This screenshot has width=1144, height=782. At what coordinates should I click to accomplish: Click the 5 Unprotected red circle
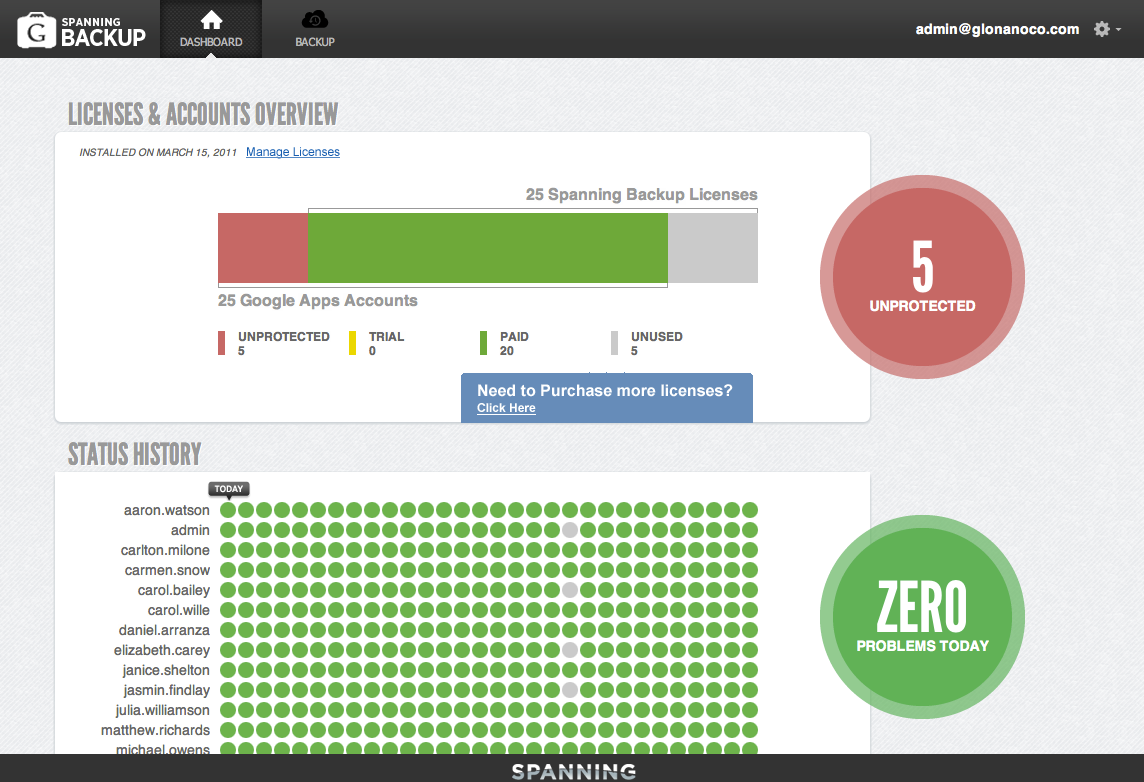(922, 277)
